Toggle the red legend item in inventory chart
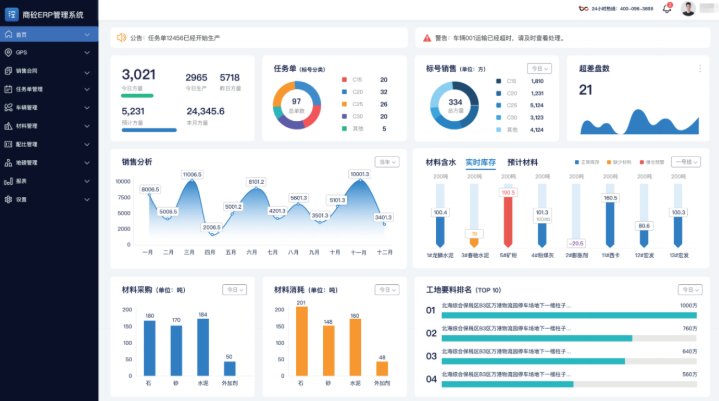719x401 pixels. 652,162
